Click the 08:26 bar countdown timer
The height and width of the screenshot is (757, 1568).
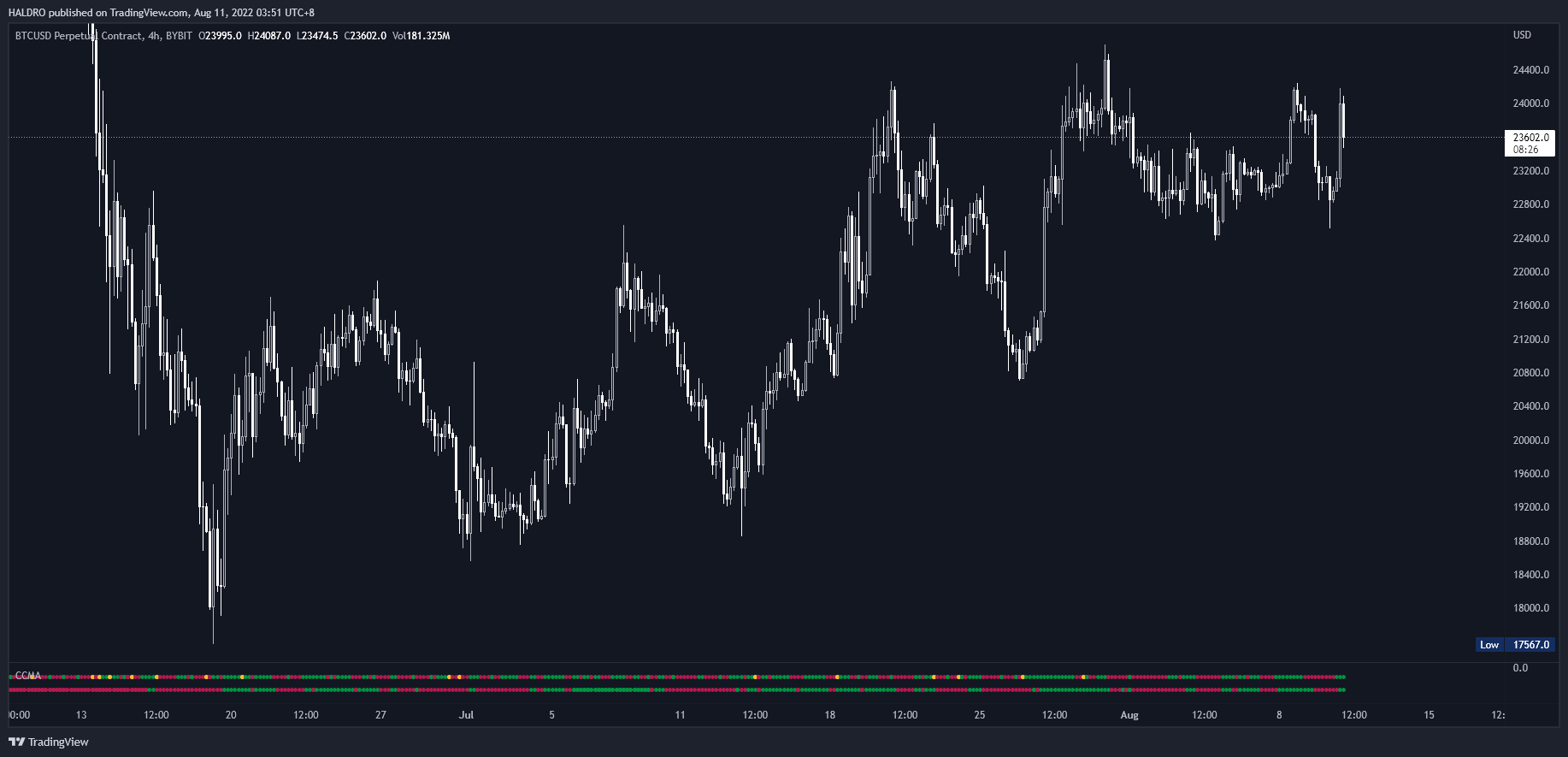(1525, 150)
